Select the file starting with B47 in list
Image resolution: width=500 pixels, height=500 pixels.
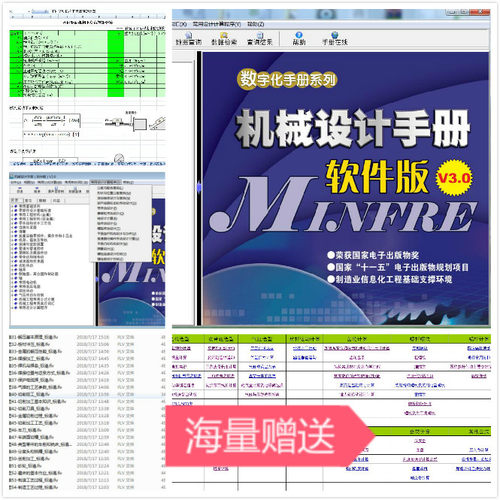pyautogui.click(x=31, y=437)
